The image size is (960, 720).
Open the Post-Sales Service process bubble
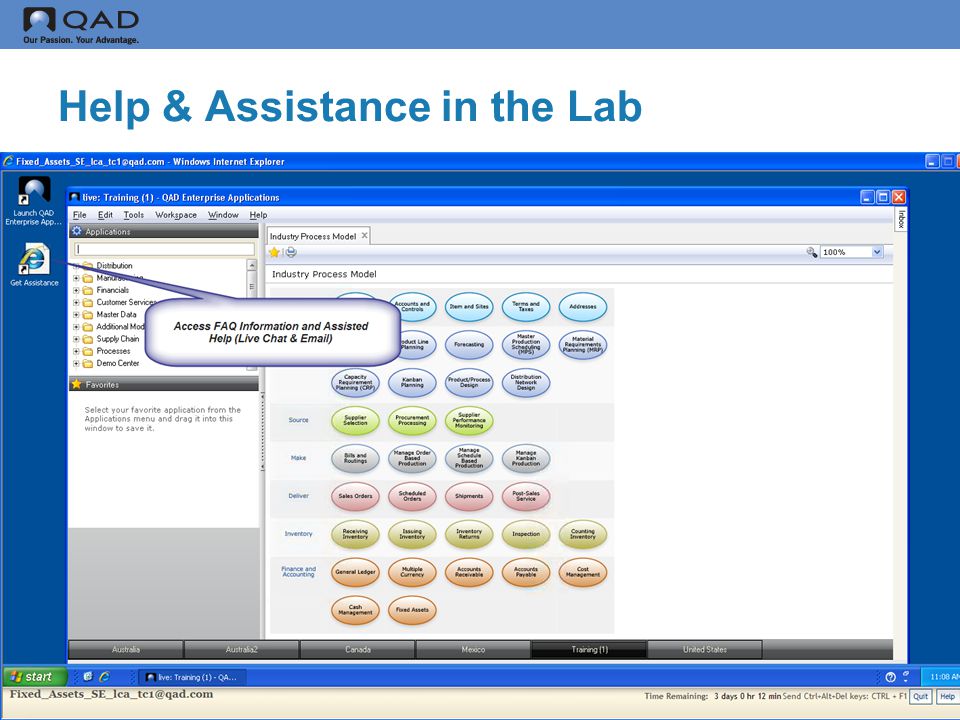[526, 496]
